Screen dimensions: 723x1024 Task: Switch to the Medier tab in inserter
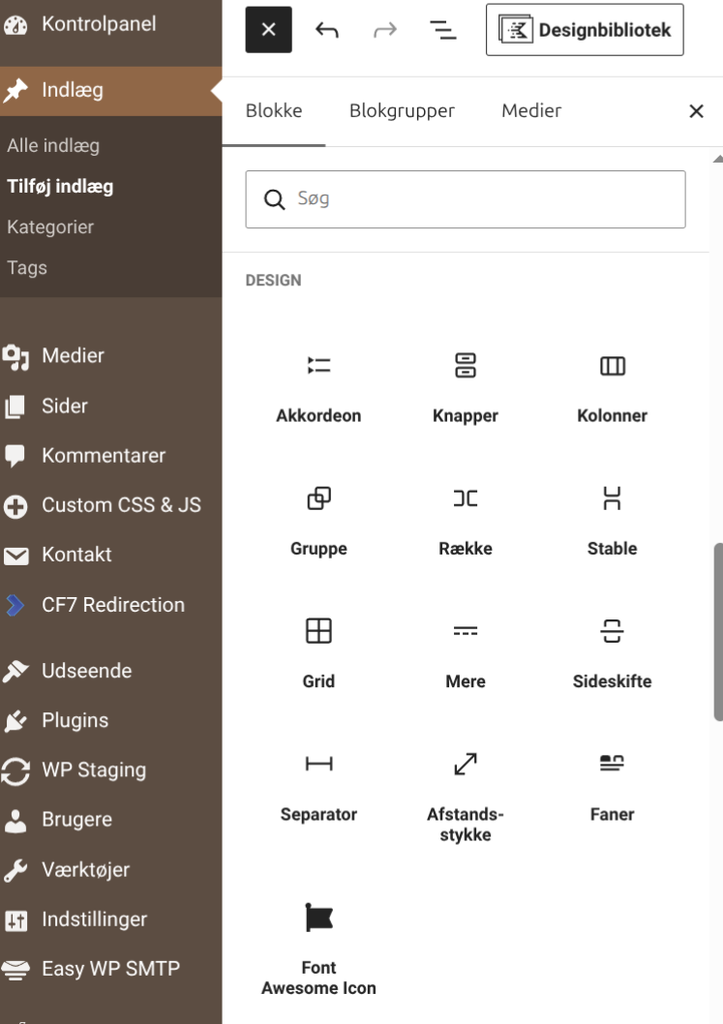[x=531, y=111]
